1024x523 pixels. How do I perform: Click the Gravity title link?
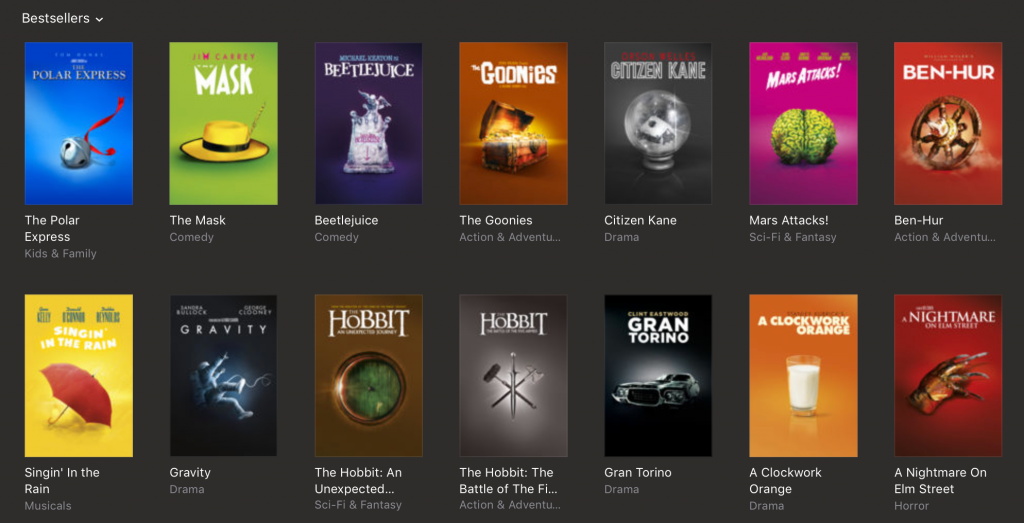[190, 472]
